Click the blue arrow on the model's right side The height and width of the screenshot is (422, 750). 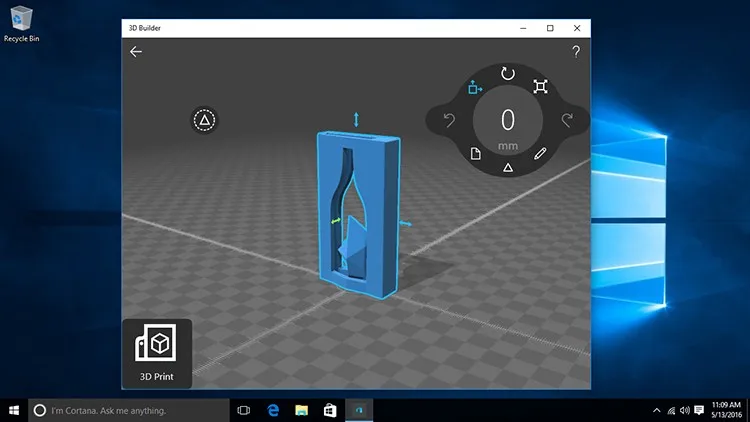click(405, 223)
